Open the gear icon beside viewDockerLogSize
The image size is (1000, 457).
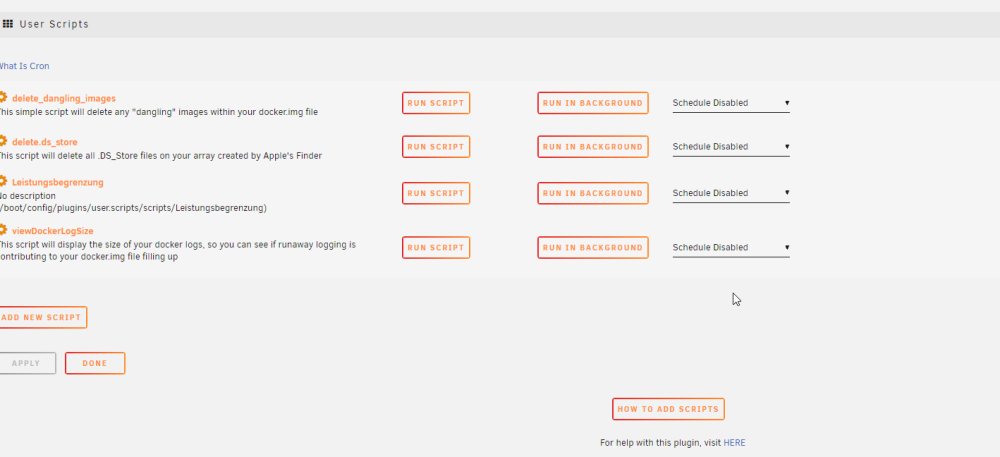click(x=3, y=230)
